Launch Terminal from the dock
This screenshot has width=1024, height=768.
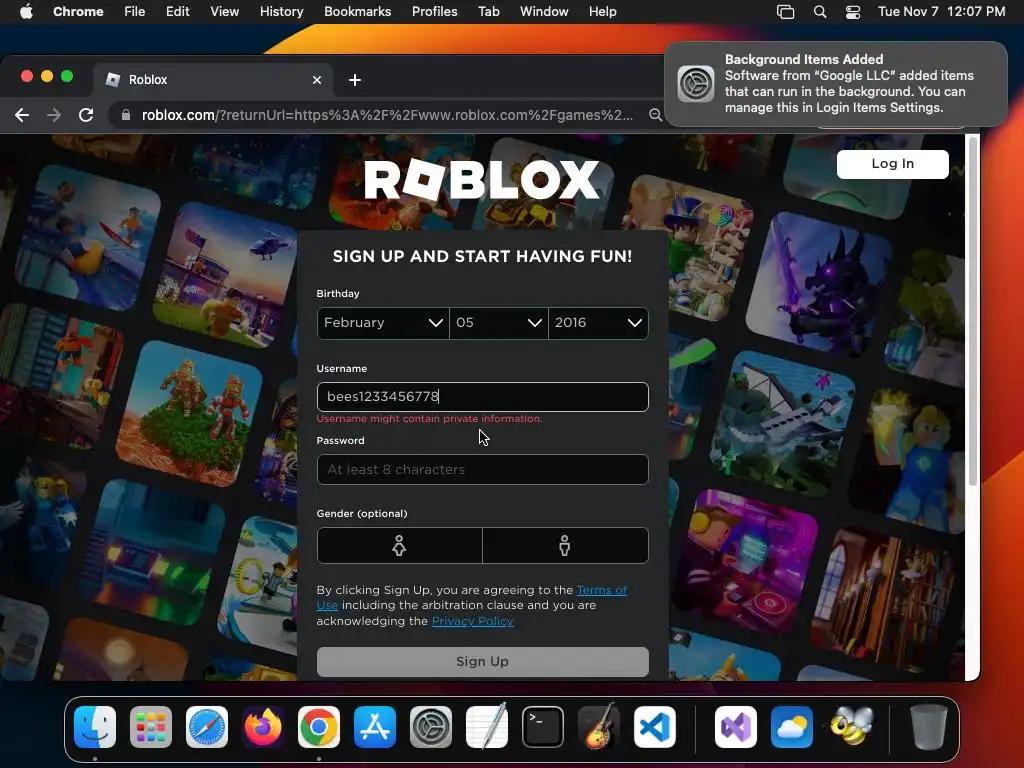(543, 727)
